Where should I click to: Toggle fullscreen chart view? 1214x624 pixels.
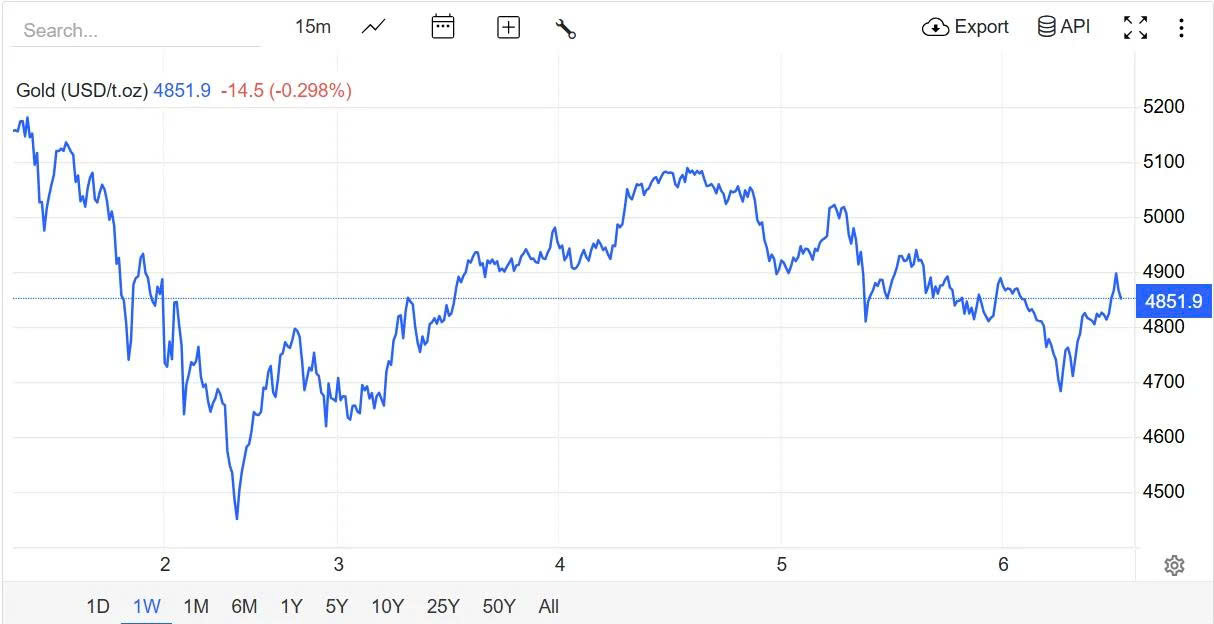[x=1135, y=27]
